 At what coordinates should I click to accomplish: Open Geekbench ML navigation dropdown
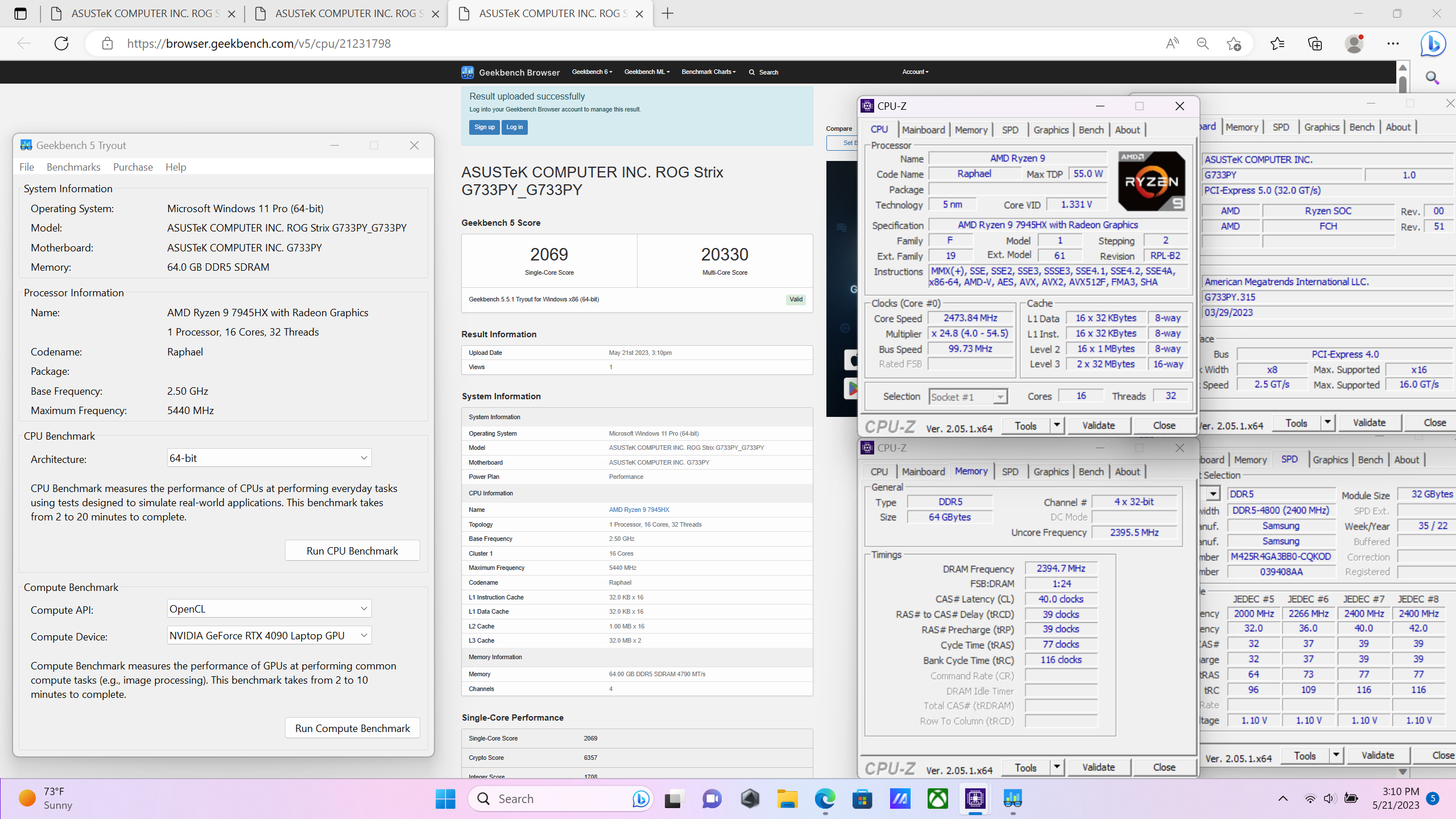pos(647,72)
